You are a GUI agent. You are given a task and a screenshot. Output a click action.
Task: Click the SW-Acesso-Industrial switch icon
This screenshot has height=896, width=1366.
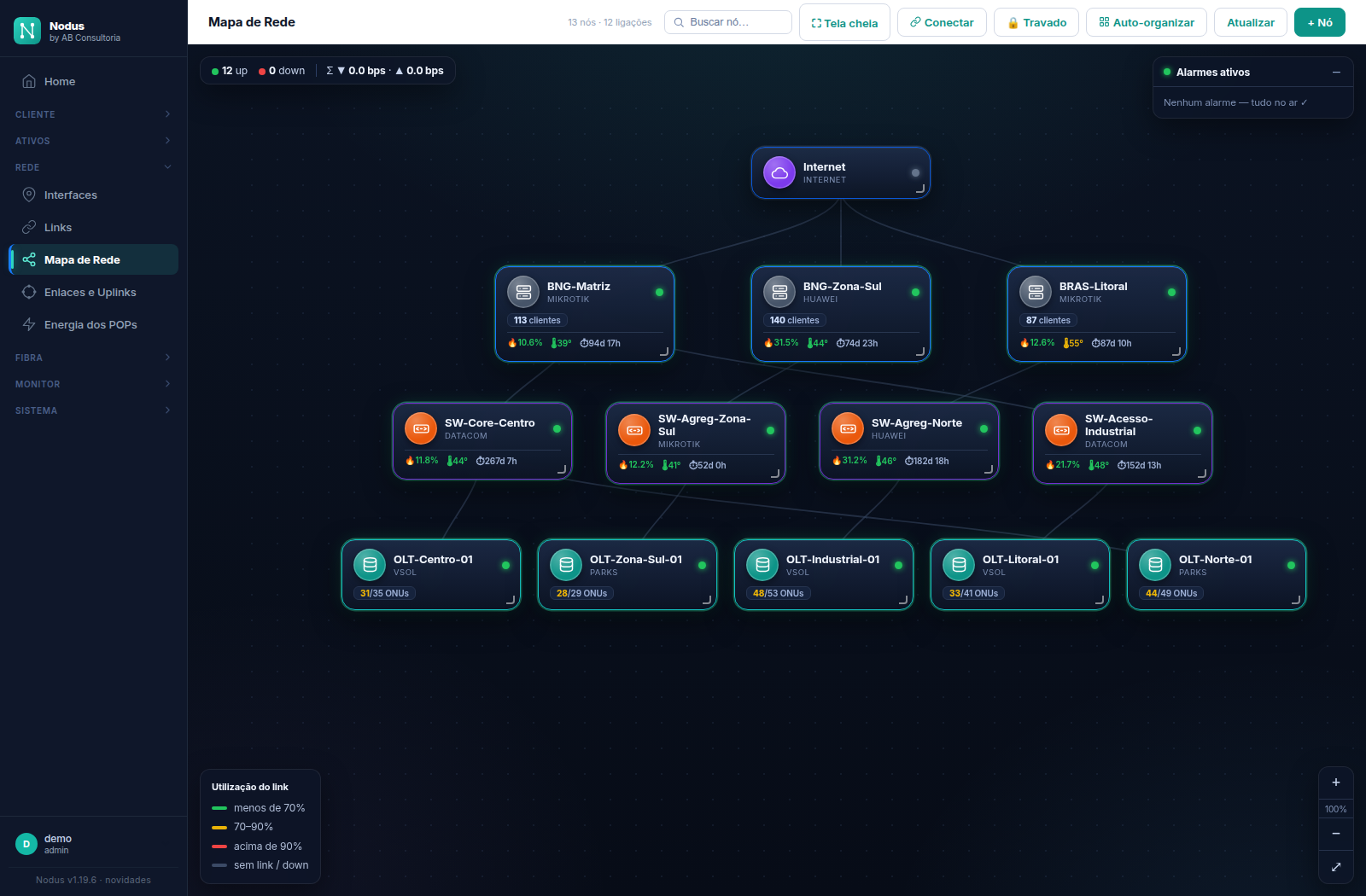(x=1061, y=430)
